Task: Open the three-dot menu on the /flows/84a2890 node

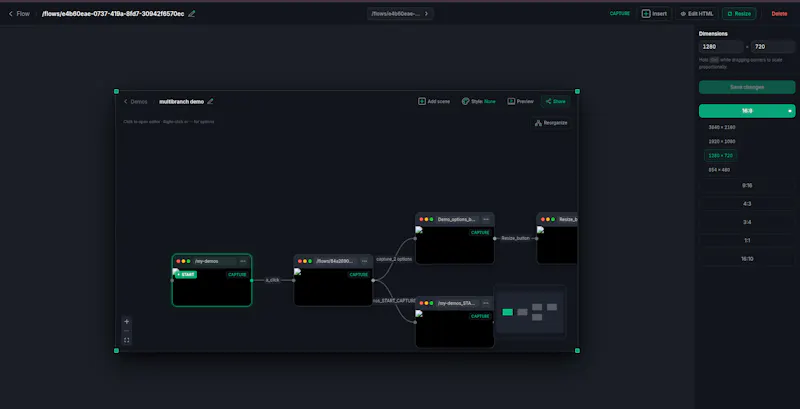Action: [x=364, y=261]
